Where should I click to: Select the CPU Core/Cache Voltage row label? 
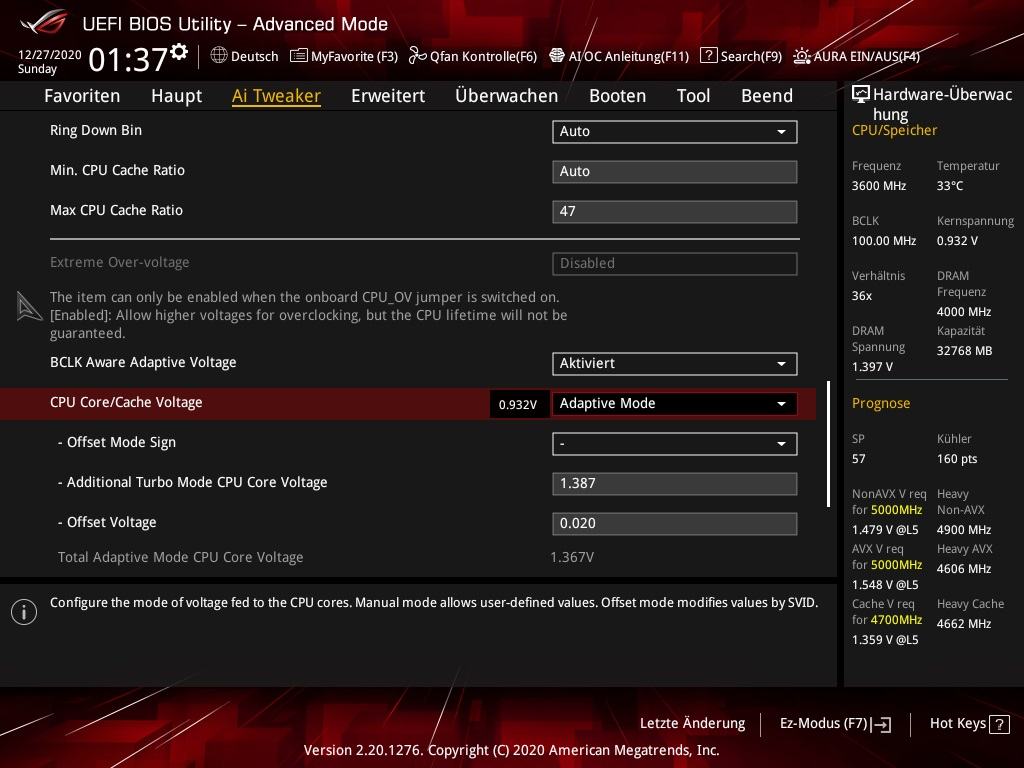point(126,402)
